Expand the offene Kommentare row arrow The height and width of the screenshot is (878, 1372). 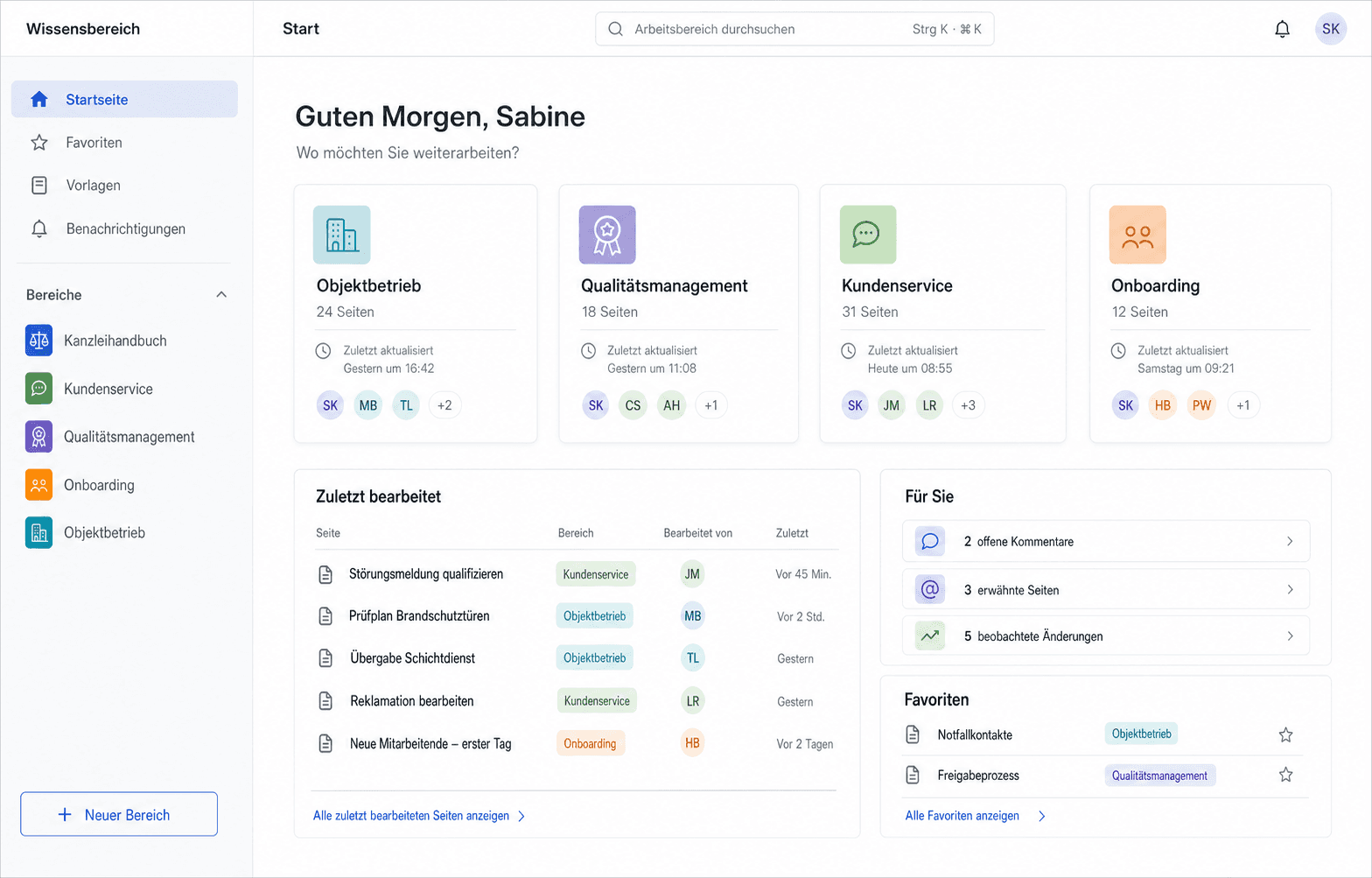pyautogui.click(x=1290, y=541)
